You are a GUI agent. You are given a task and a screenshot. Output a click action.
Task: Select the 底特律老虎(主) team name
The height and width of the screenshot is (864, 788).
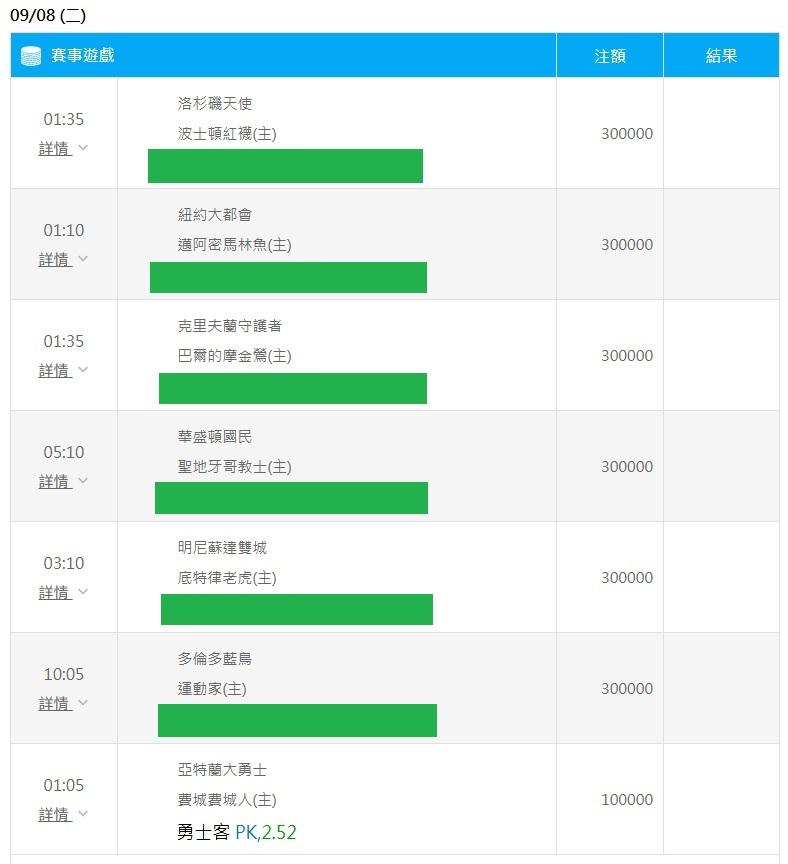point(227,577)
